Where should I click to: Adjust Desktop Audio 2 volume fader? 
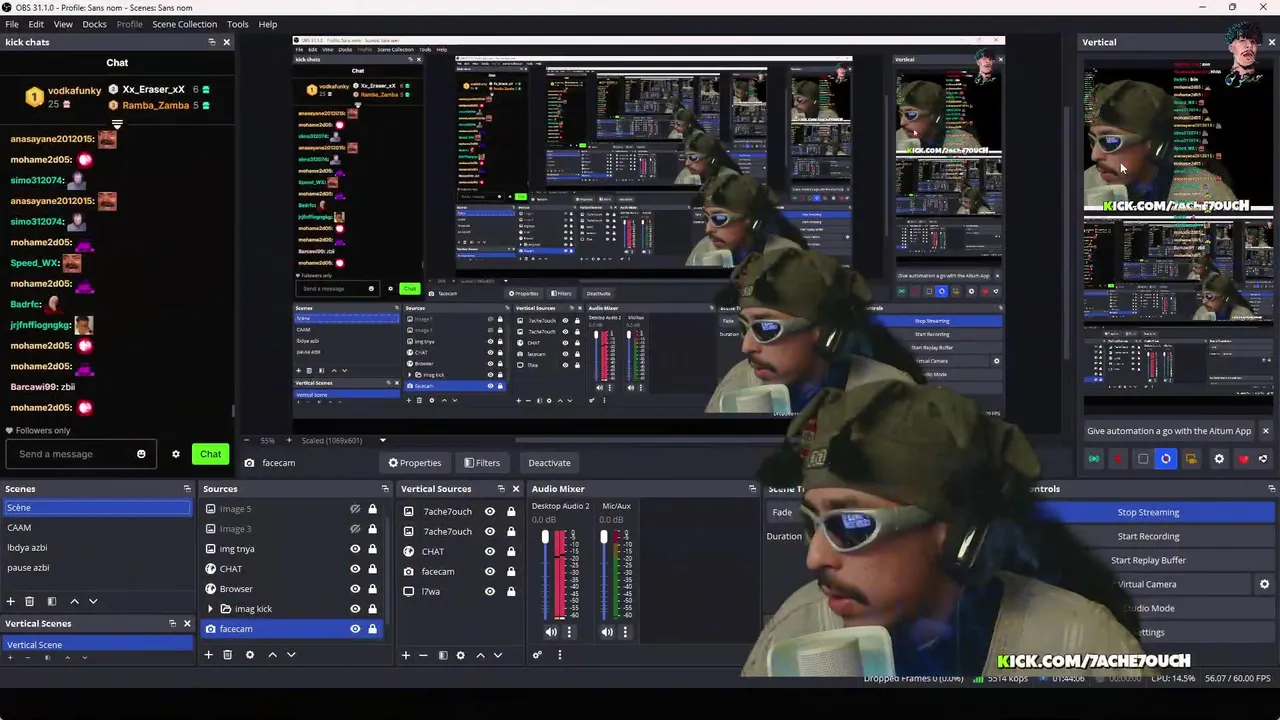pyautogui.click(x=545, y=538)
